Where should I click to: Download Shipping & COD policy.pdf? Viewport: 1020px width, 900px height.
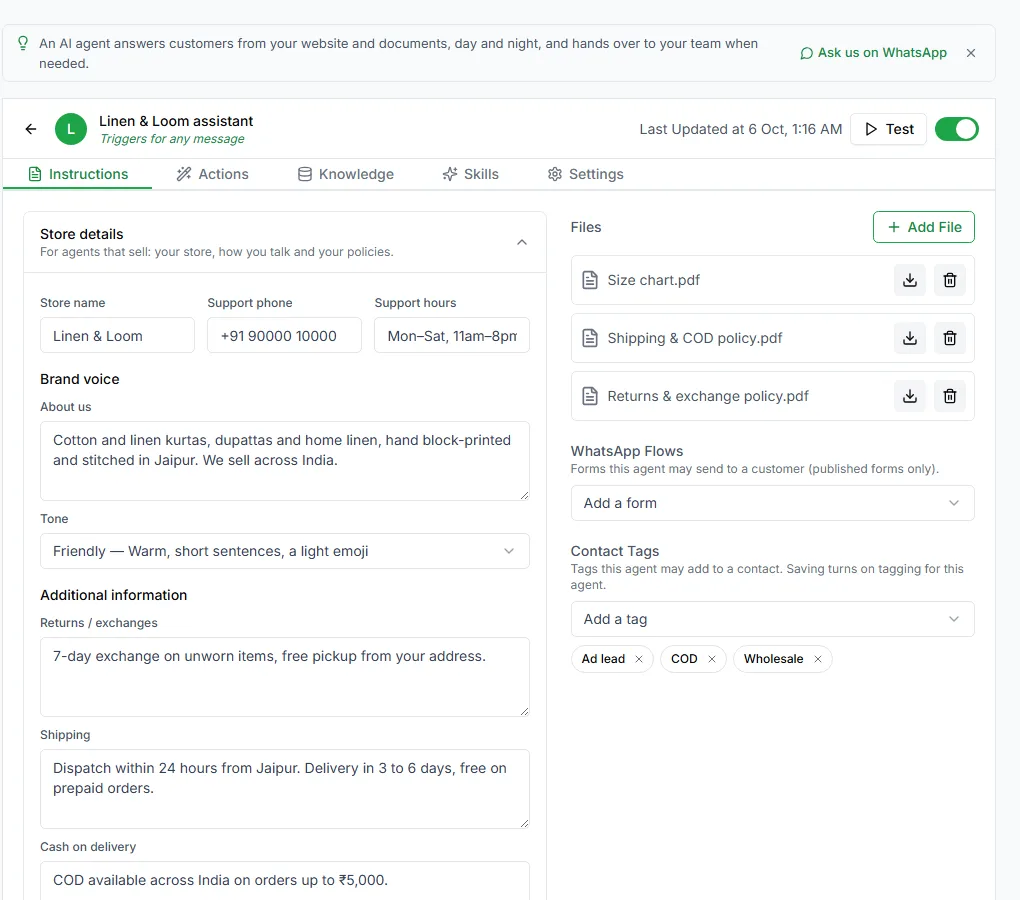pos(909,338)
